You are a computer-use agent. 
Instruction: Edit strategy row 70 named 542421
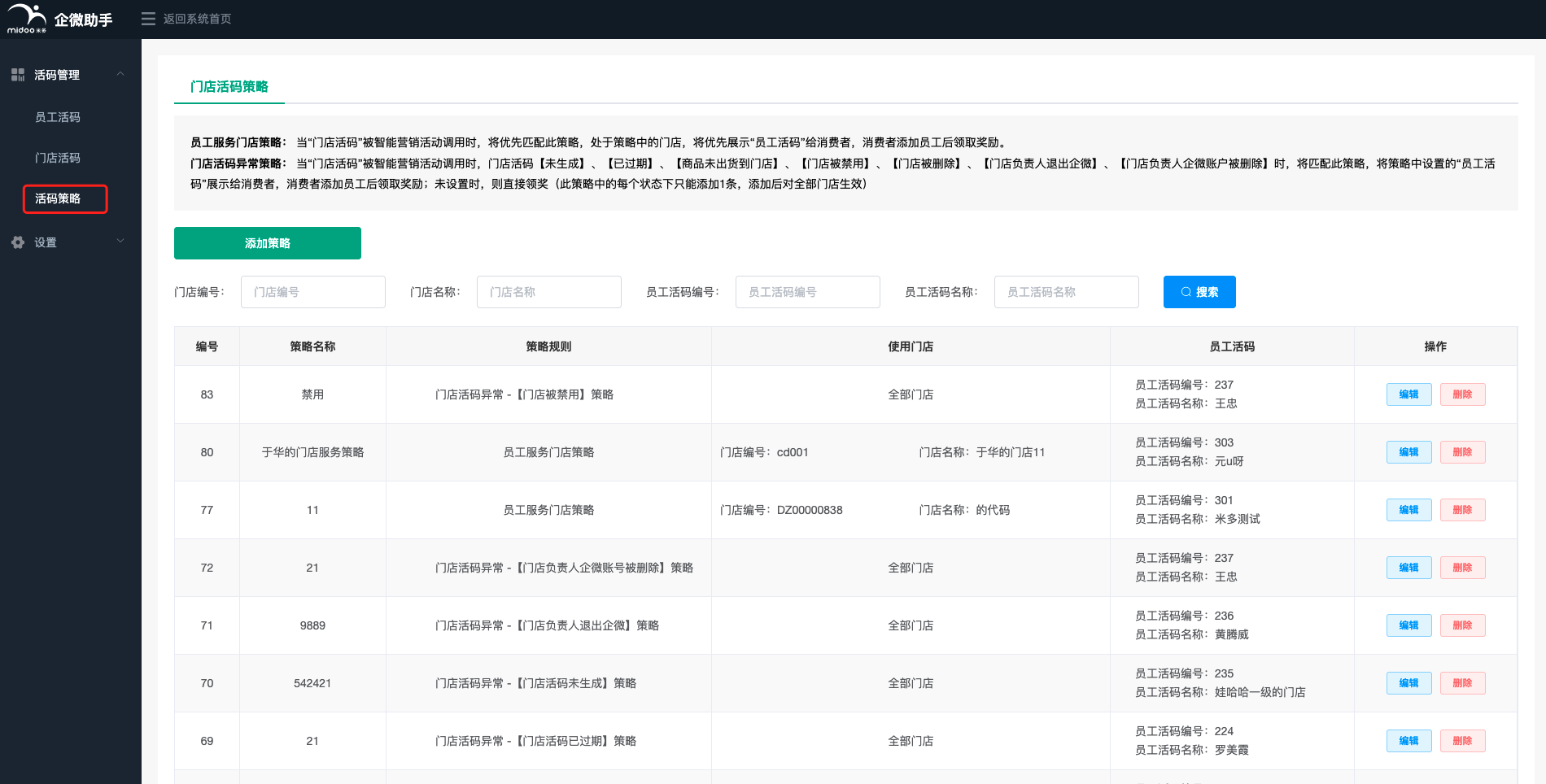1409,683
